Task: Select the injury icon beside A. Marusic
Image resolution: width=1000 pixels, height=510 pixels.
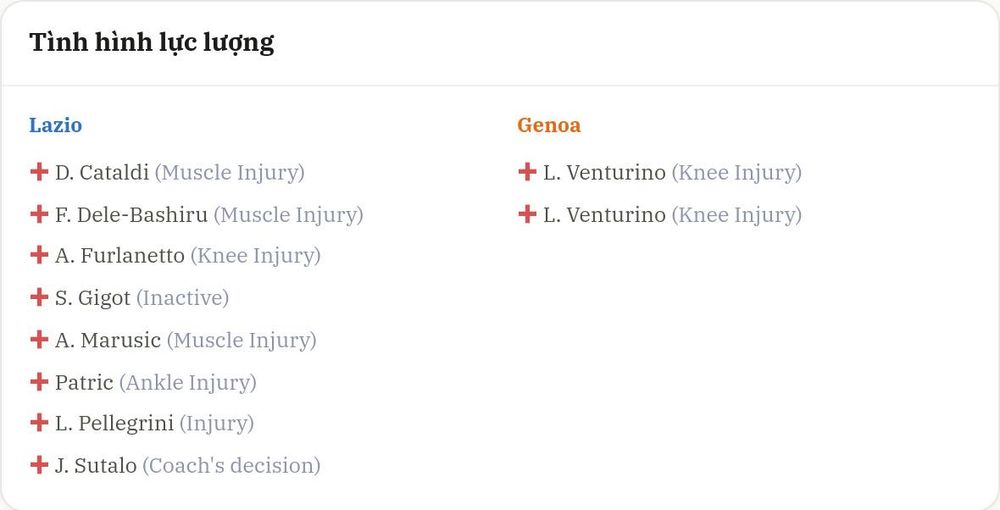Action: 39,339
